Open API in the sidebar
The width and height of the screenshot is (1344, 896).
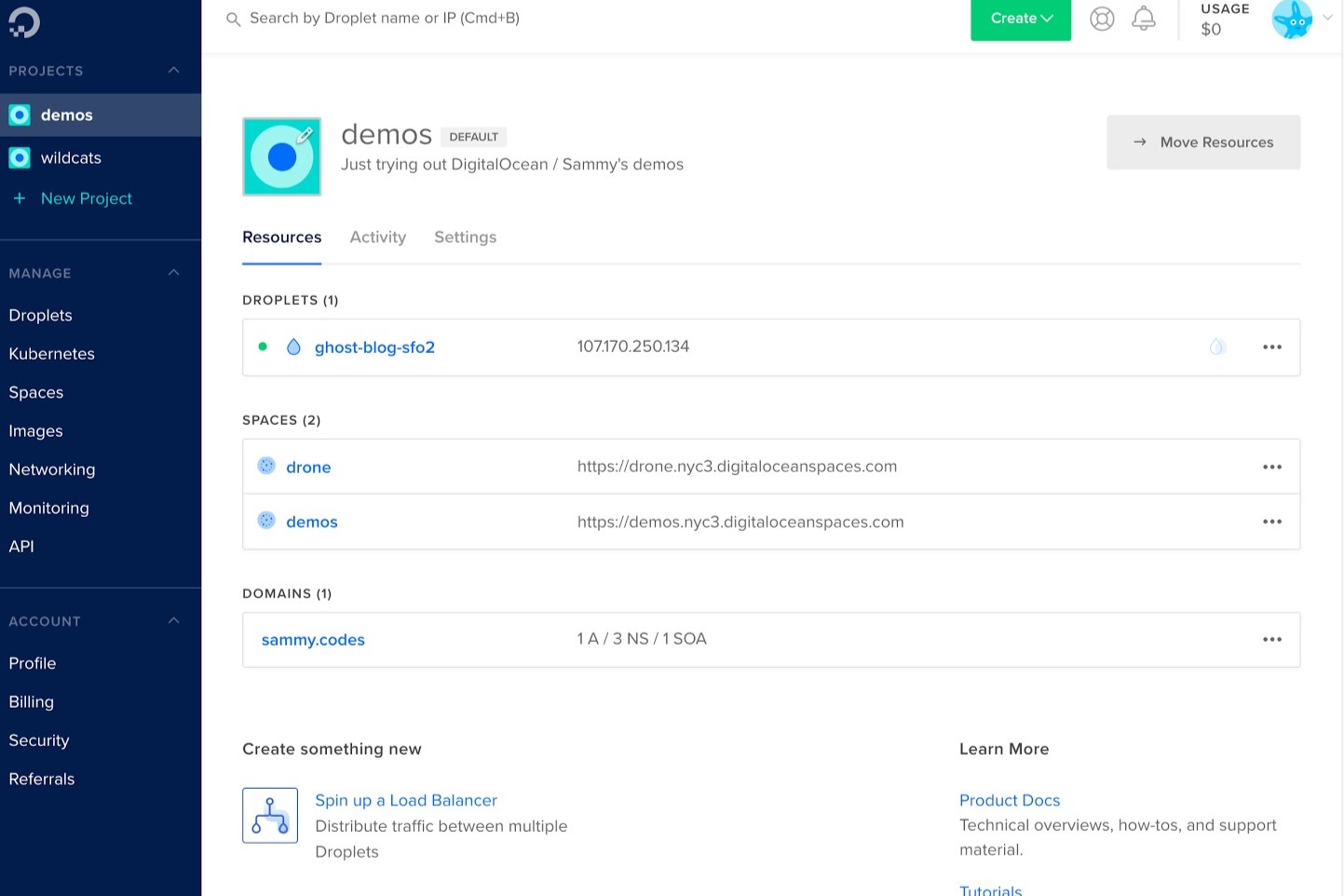pos(20,547)
